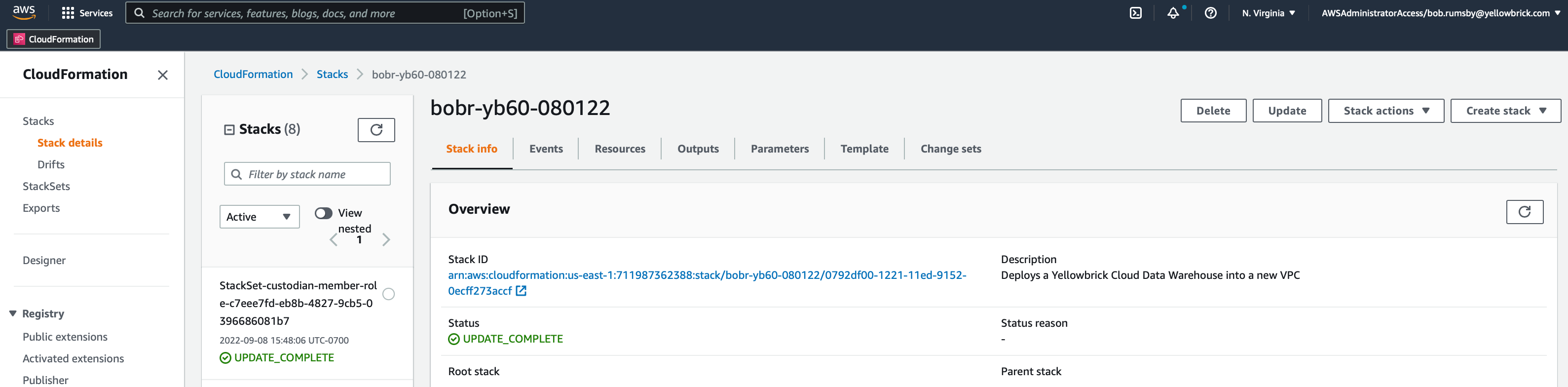Open Exports in sidebar
Image resolution: width=1568 pixels, height=387 pixels.
41,208
